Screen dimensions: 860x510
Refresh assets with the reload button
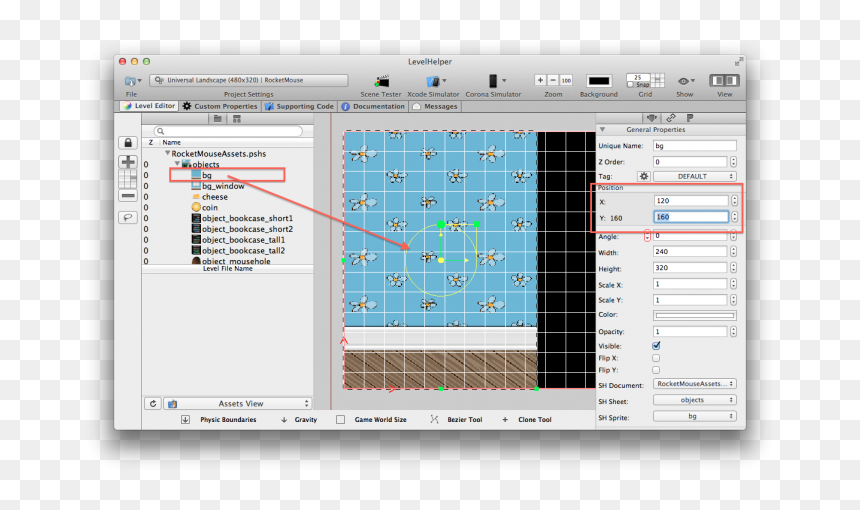pyautogui.click(x=153, y=404)
